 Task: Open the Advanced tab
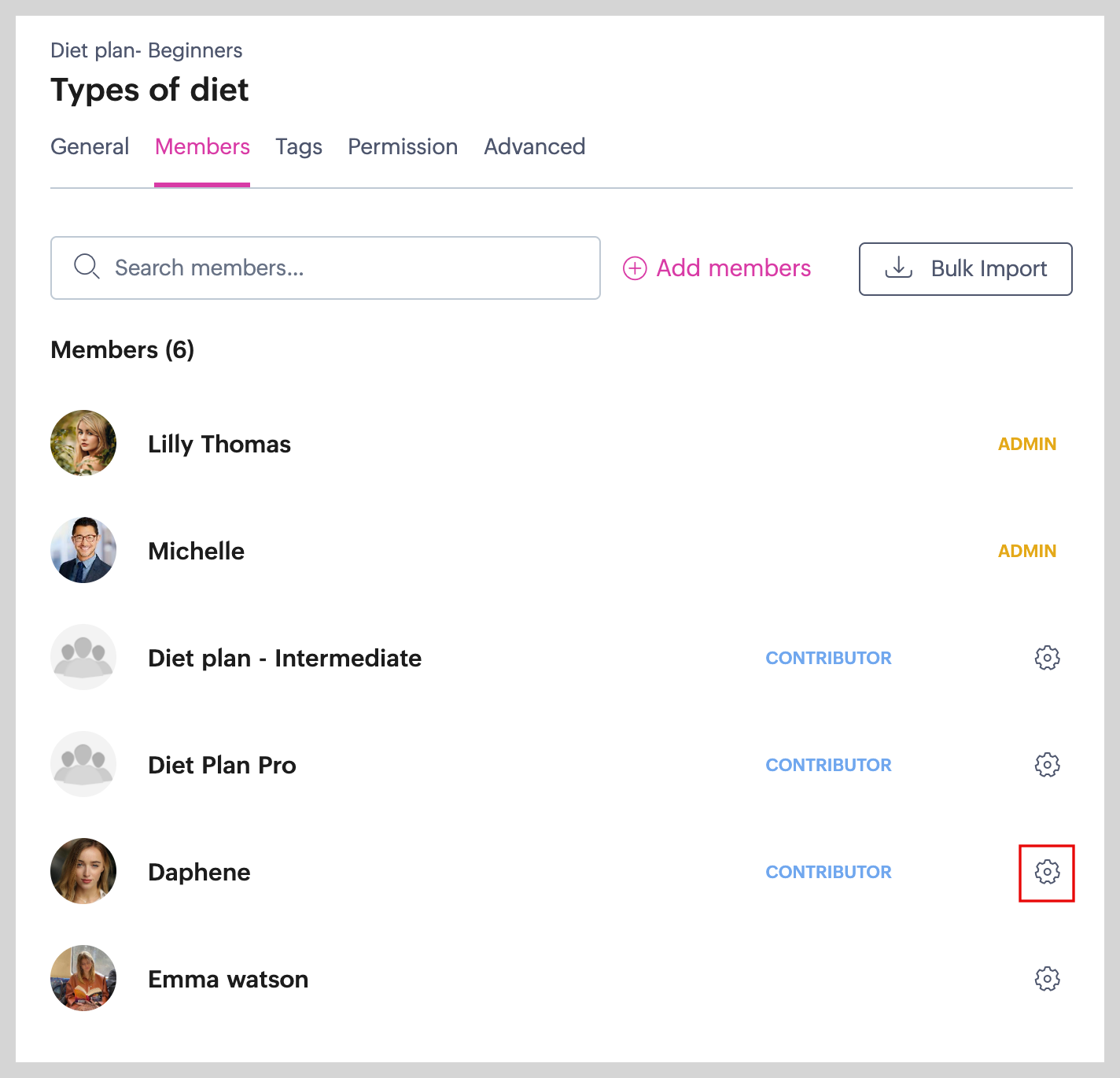coord(535,147)
